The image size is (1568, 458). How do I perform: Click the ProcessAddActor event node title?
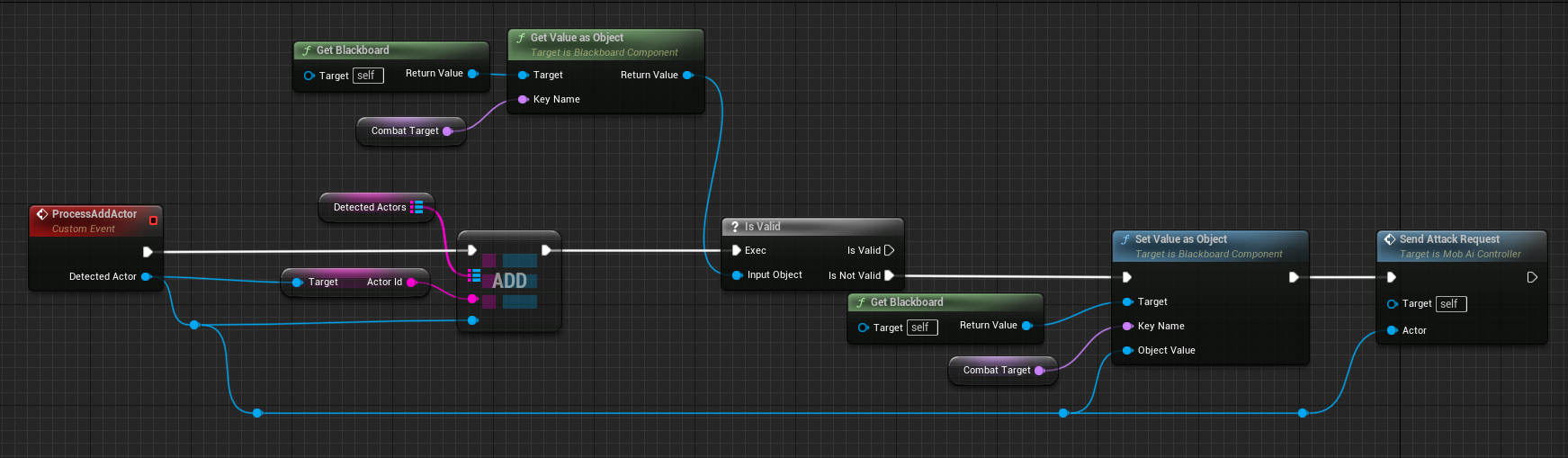click(94, 214)
